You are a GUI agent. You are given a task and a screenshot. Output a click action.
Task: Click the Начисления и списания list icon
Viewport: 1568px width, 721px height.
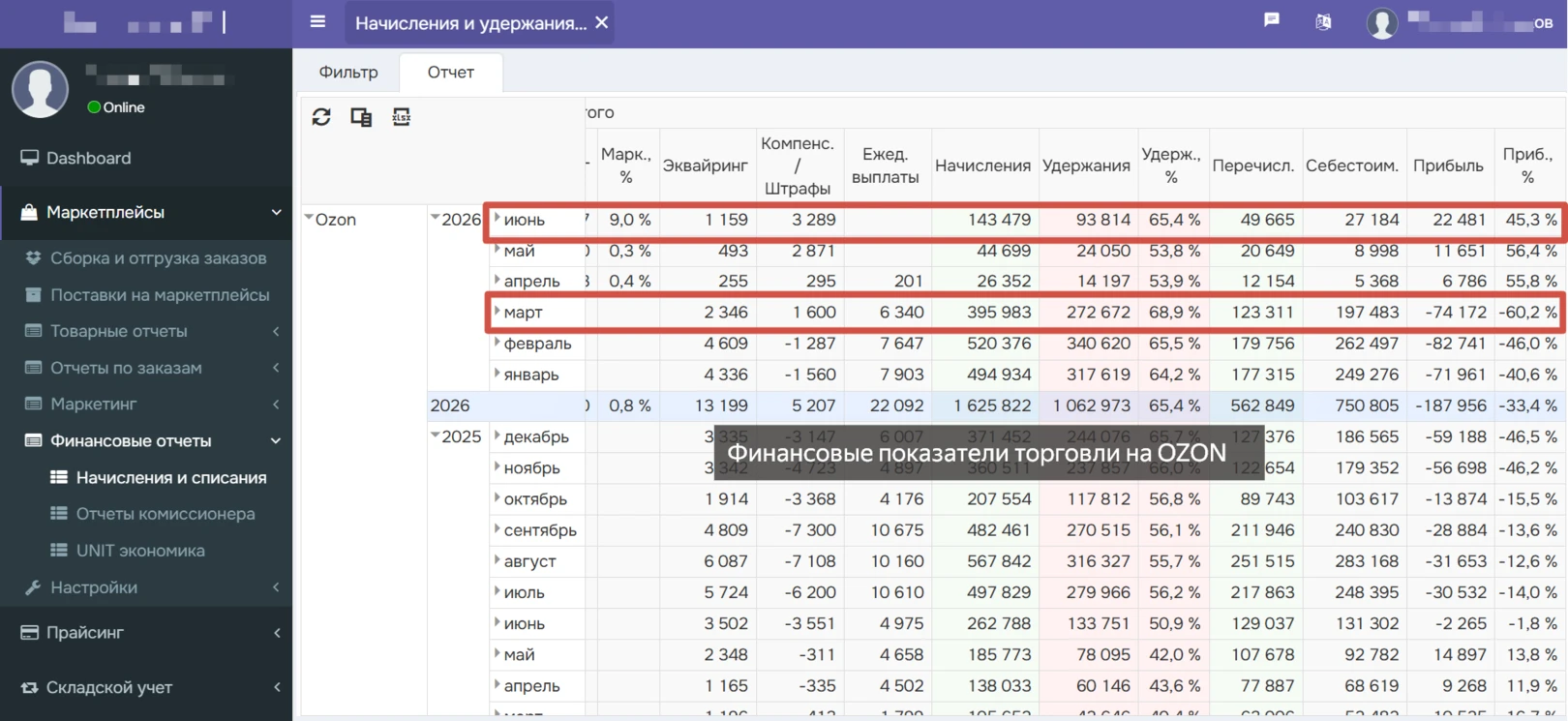pyautogui.click(x=59, y=477)
